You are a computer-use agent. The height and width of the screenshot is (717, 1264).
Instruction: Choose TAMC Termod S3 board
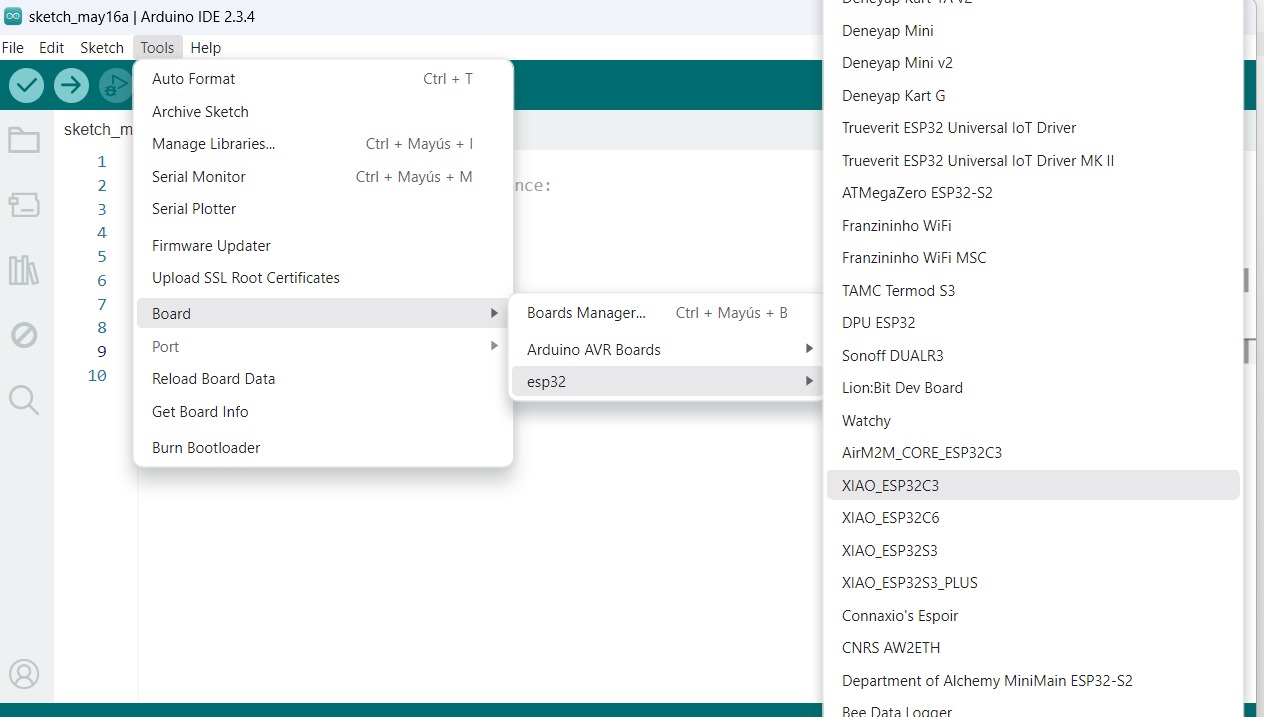(1033, 291)
